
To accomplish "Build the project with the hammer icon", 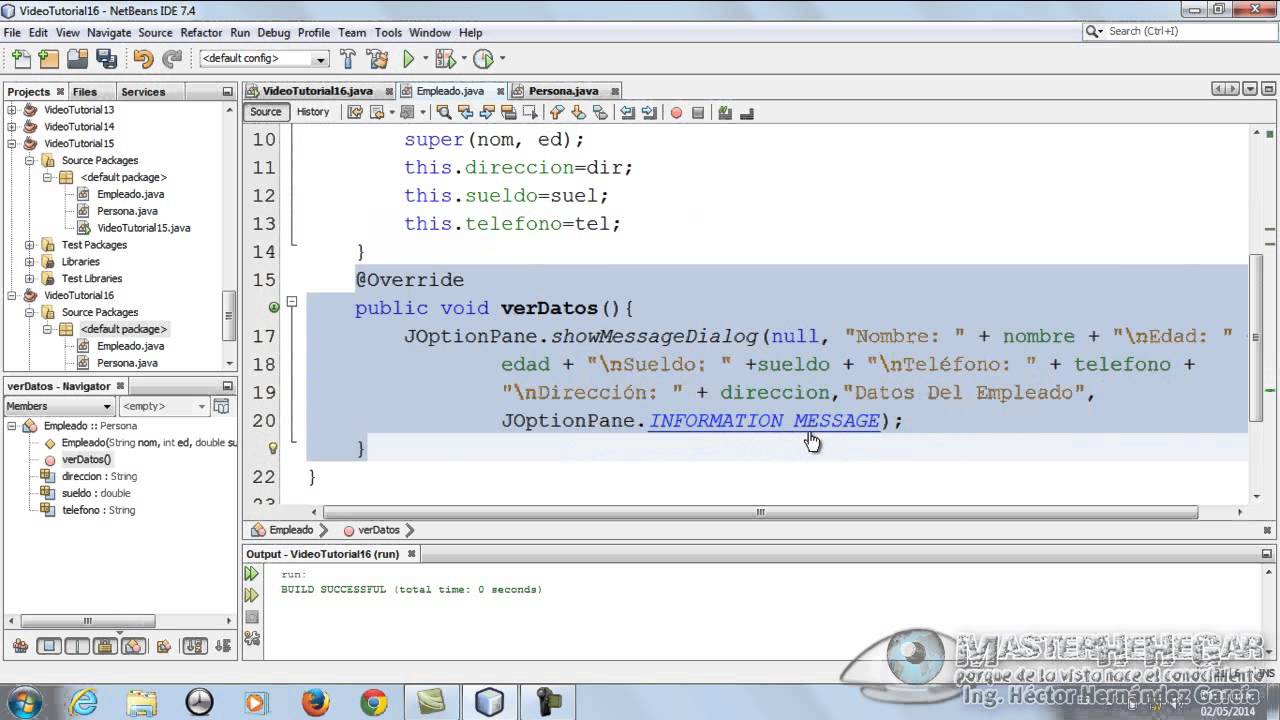I will (348, 59).
